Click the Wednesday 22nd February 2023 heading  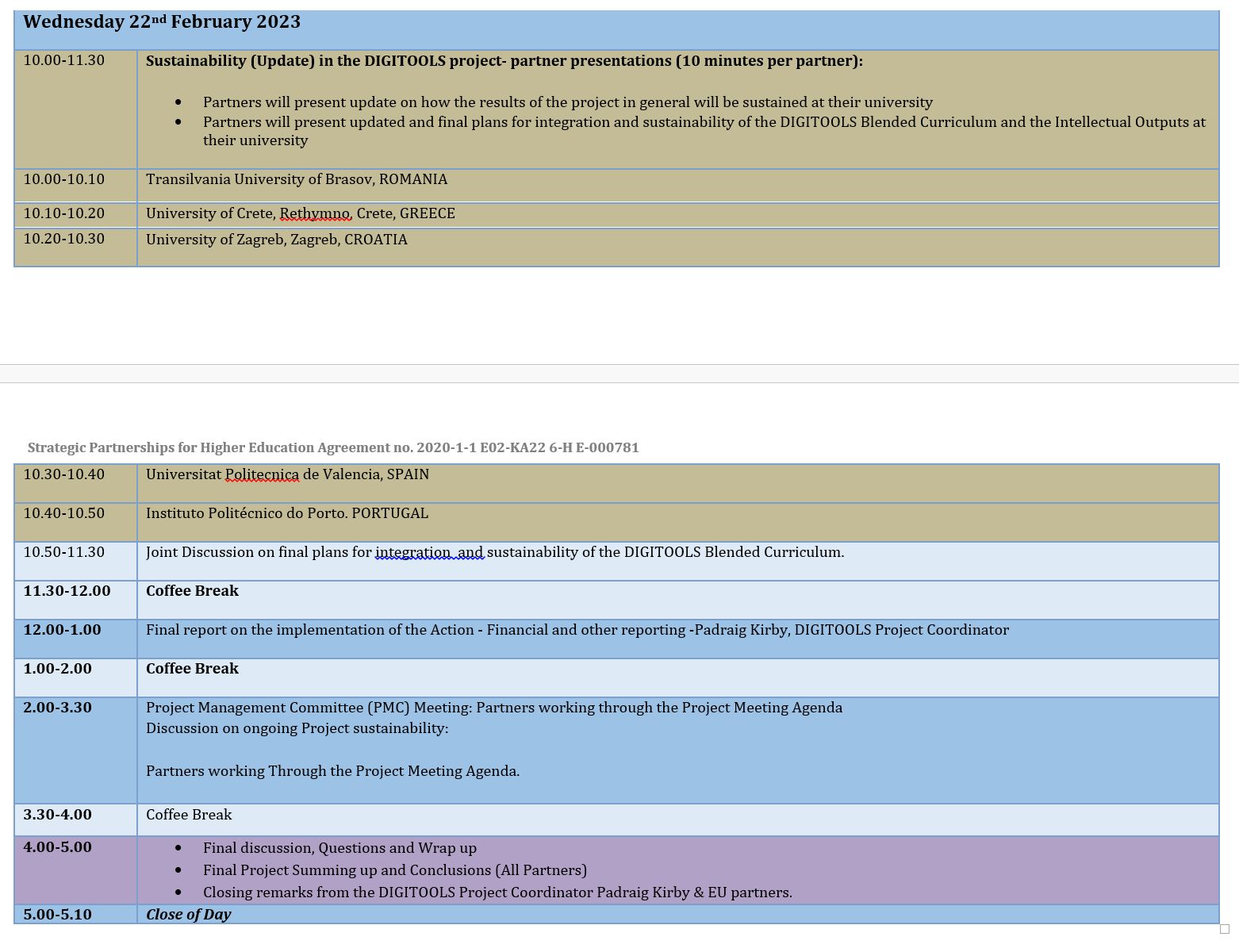(162, 22)
